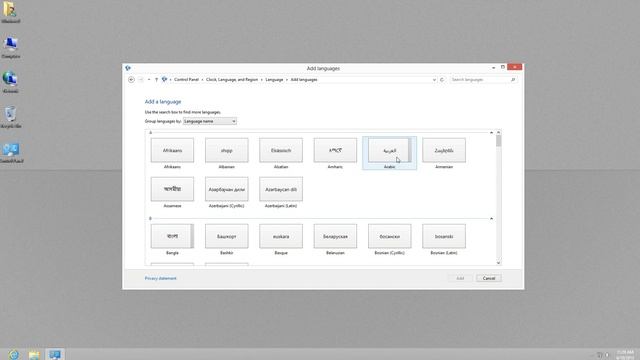The width and height of the screenshot is (640, 360).
Task: Click the Add languages breadcrumb
Action: [304, 80]
